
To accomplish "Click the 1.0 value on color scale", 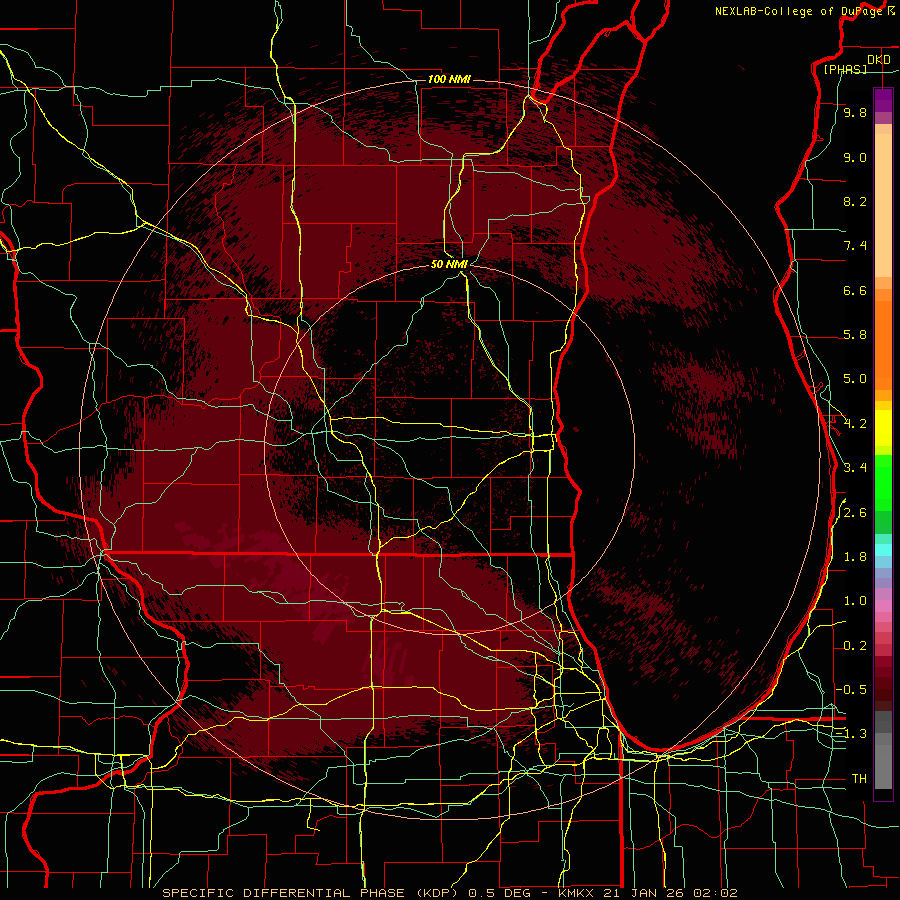I will [x=855, y=601].
